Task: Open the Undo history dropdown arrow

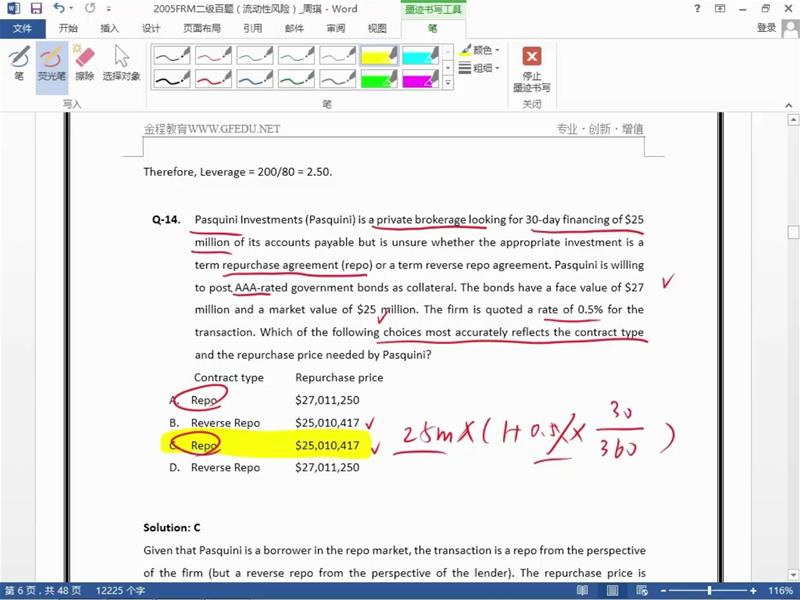Action: 71,9
